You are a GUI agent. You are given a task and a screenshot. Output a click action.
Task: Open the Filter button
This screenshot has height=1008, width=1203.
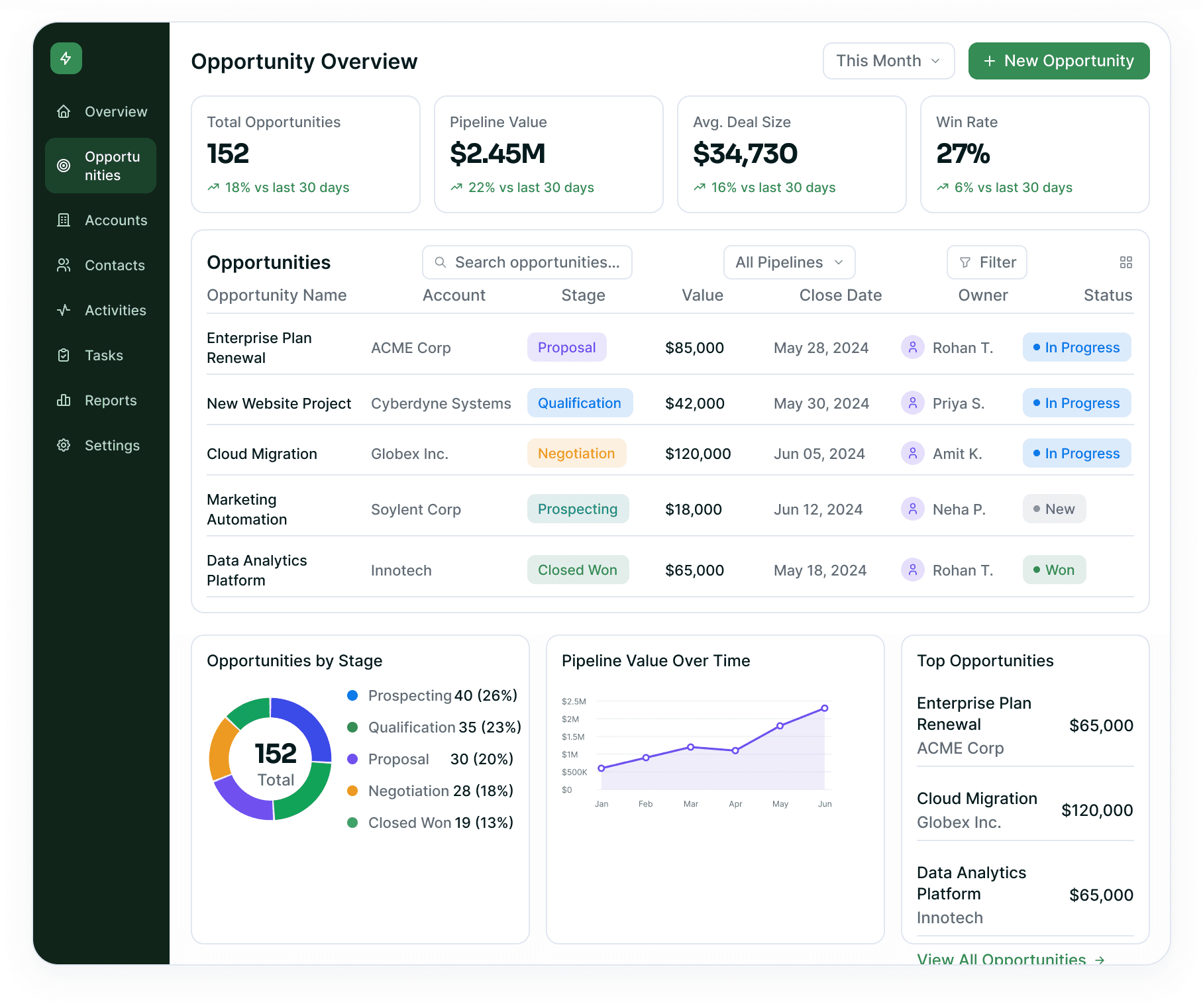986,262
